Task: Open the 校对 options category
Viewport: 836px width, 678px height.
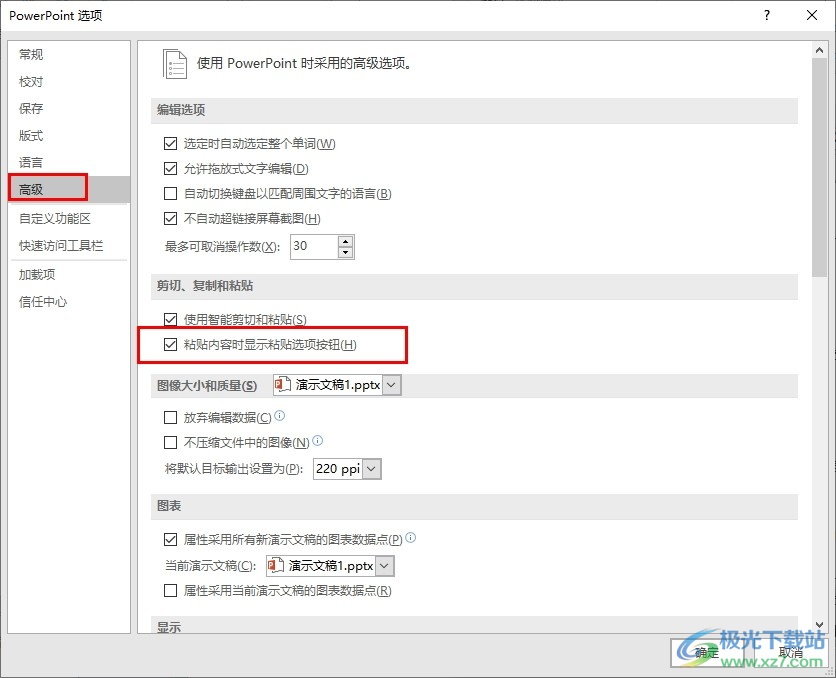Action: [69, 82]
